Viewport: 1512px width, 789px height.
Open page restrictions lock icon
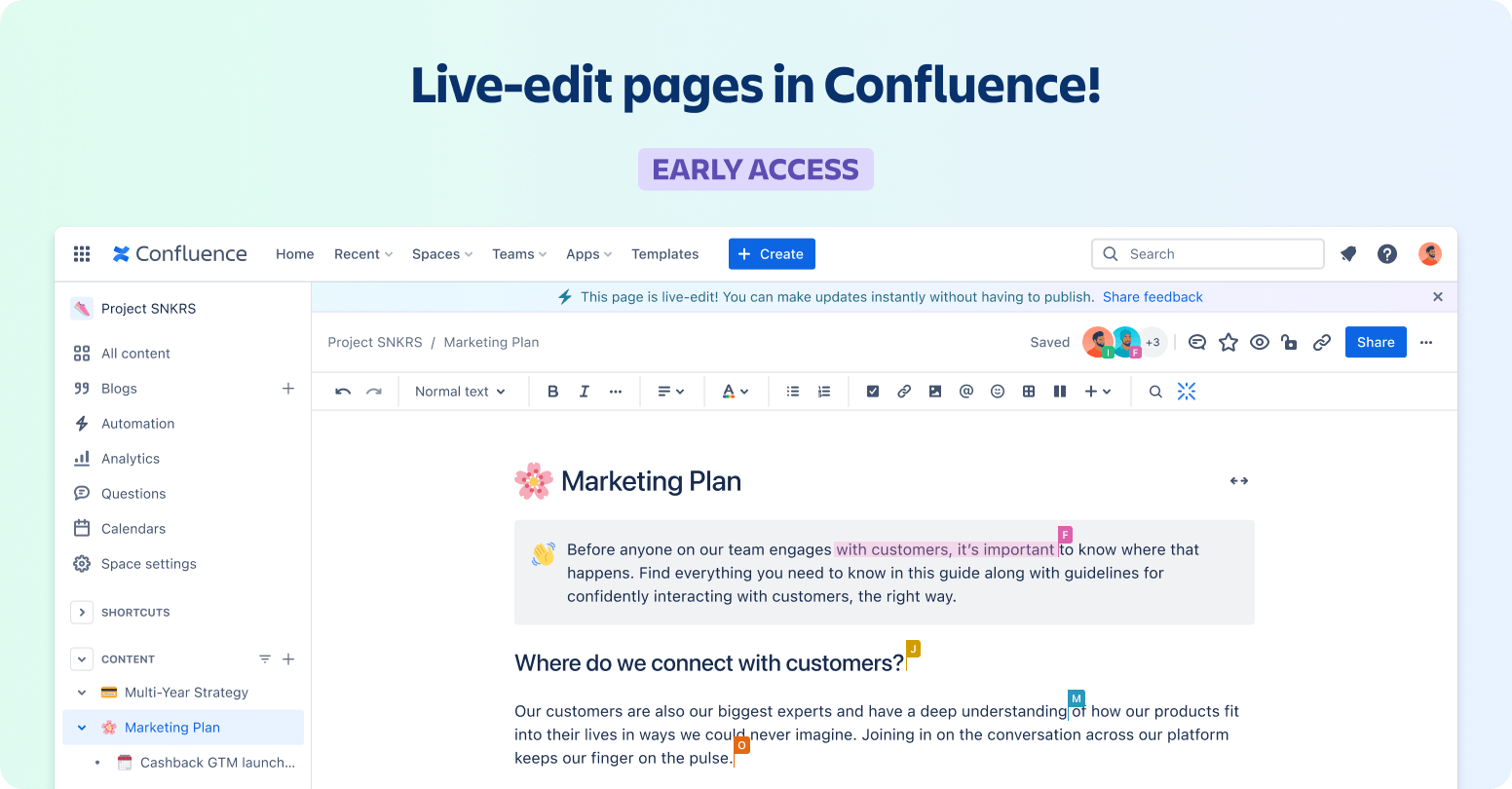[x=1290, y=343]
